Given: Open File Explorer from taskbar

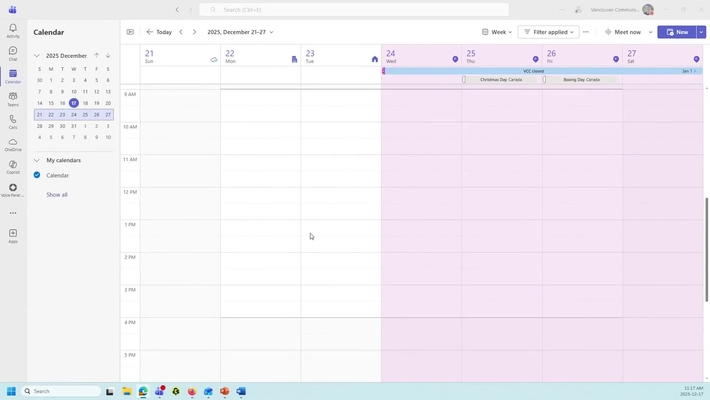Looking at the screenshot, I should point(126,391).
